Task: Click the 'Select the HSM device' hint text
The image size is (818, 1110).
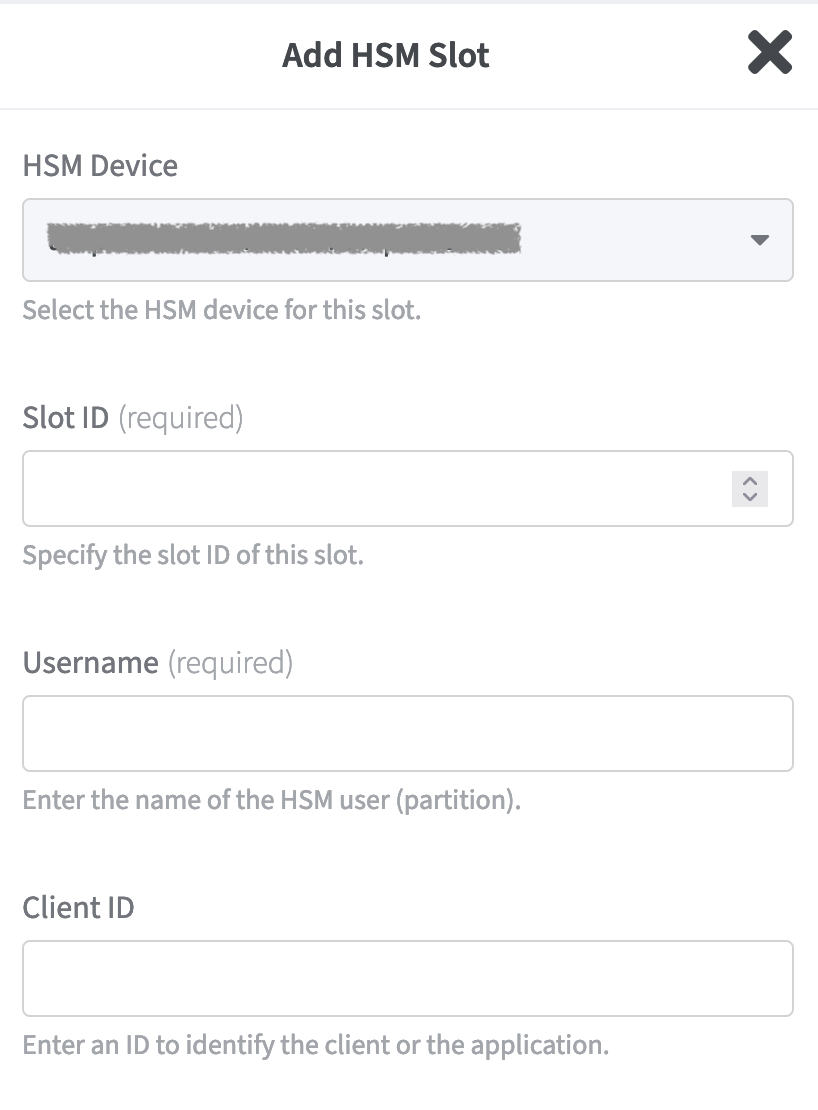Action: pyautogui.click(x=221, y=309)
